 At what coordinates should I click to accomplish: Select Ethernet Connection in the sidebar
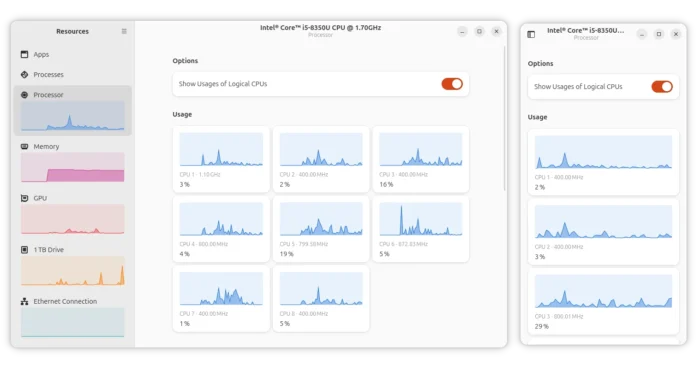coord(73,318)
